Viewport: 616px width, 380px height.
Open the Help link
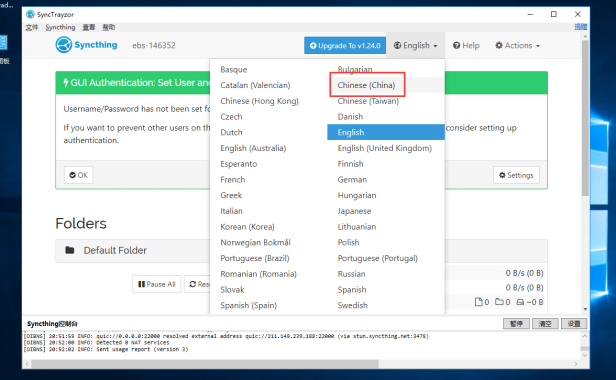pyautogui.click(x=466, y=46)
